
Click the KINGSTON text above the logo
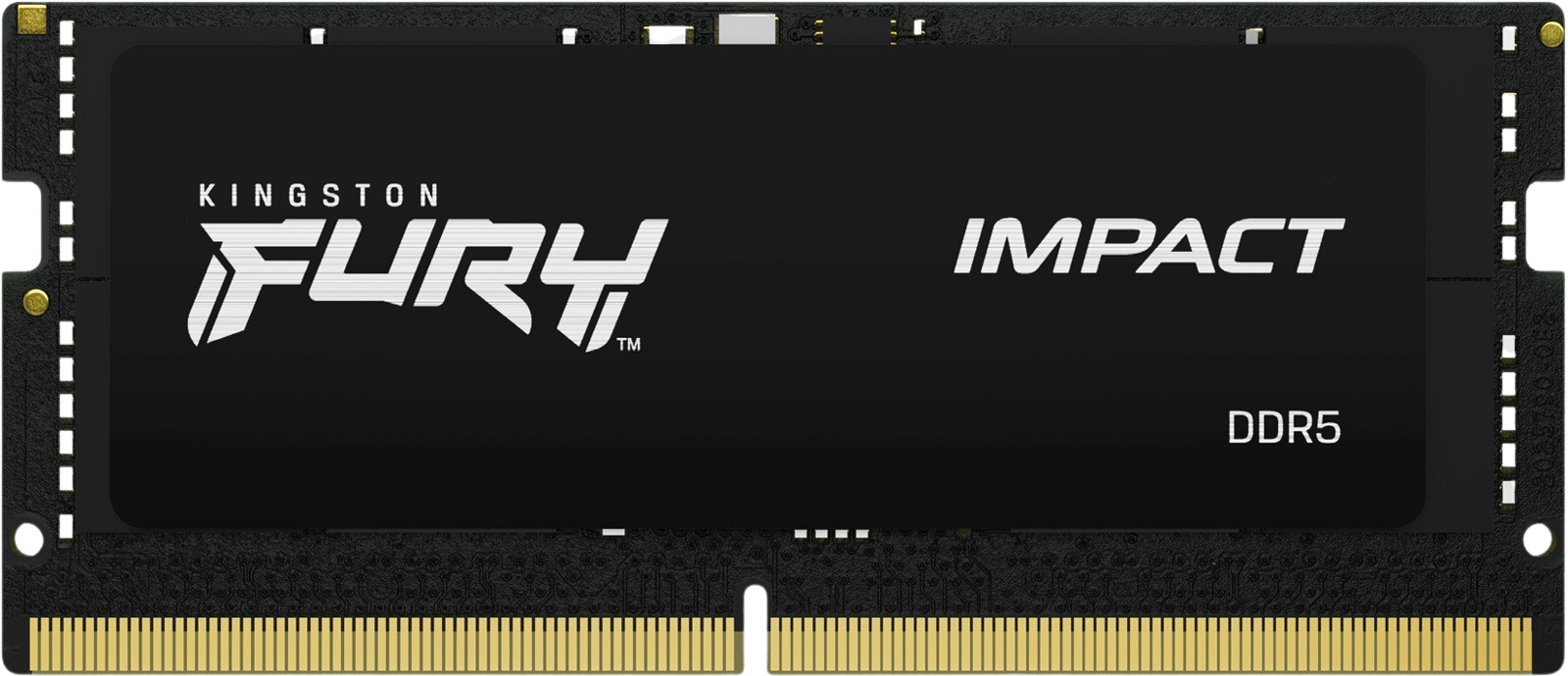click(x=319, y=196)
